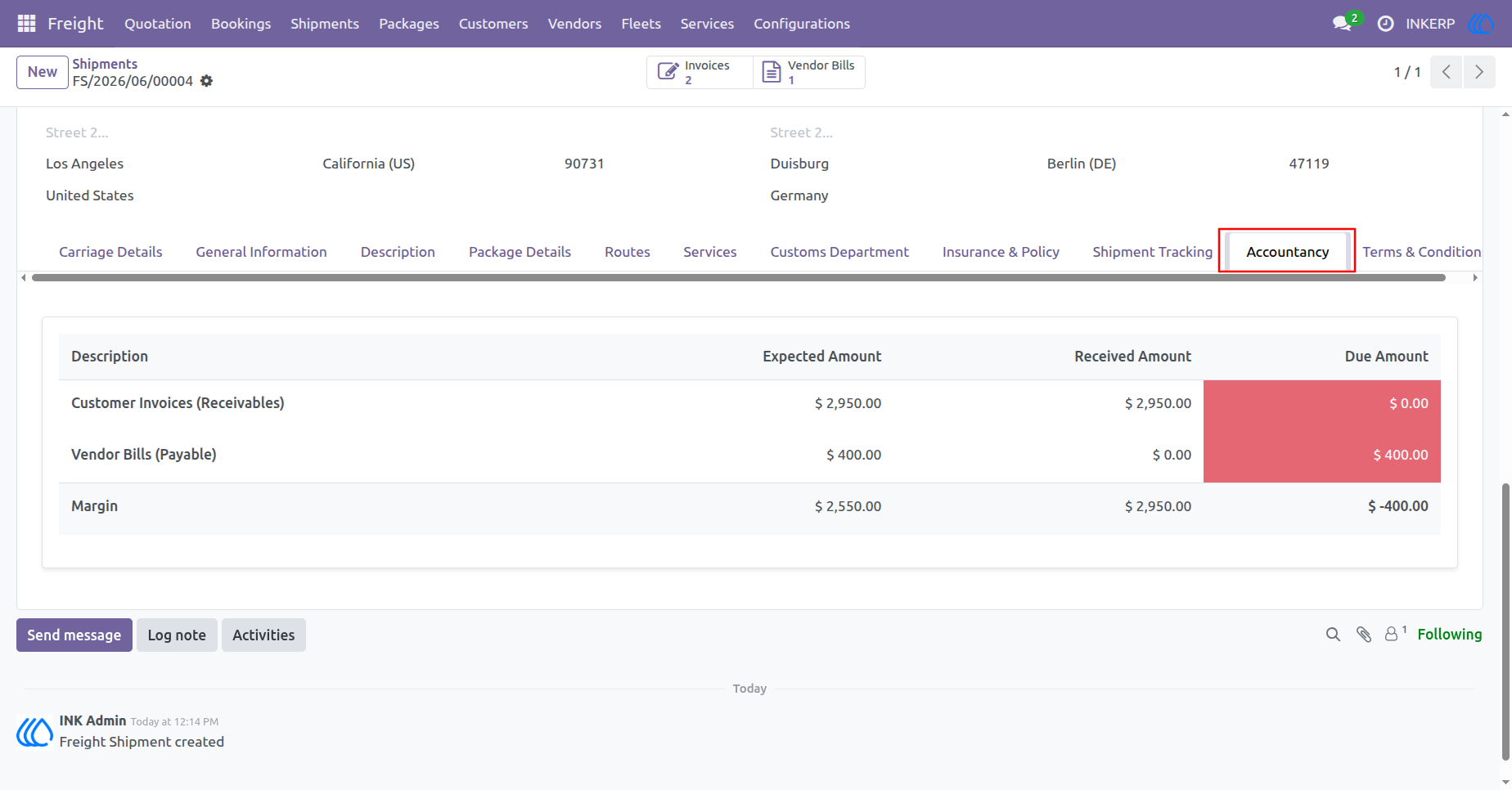Open the conversations chat icon
Viewport: 1512px width, 790px height.
(1342, 24)
